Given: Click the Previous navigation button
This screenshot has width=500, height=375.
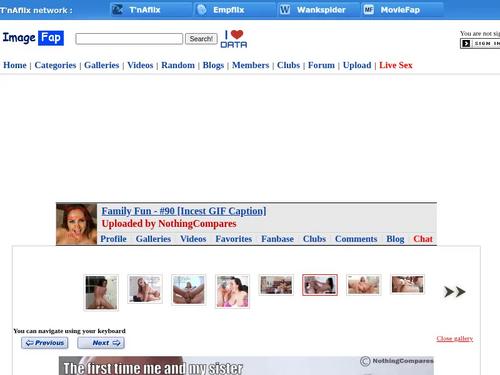Looking at the screenshot, I should tap(45, 343).
